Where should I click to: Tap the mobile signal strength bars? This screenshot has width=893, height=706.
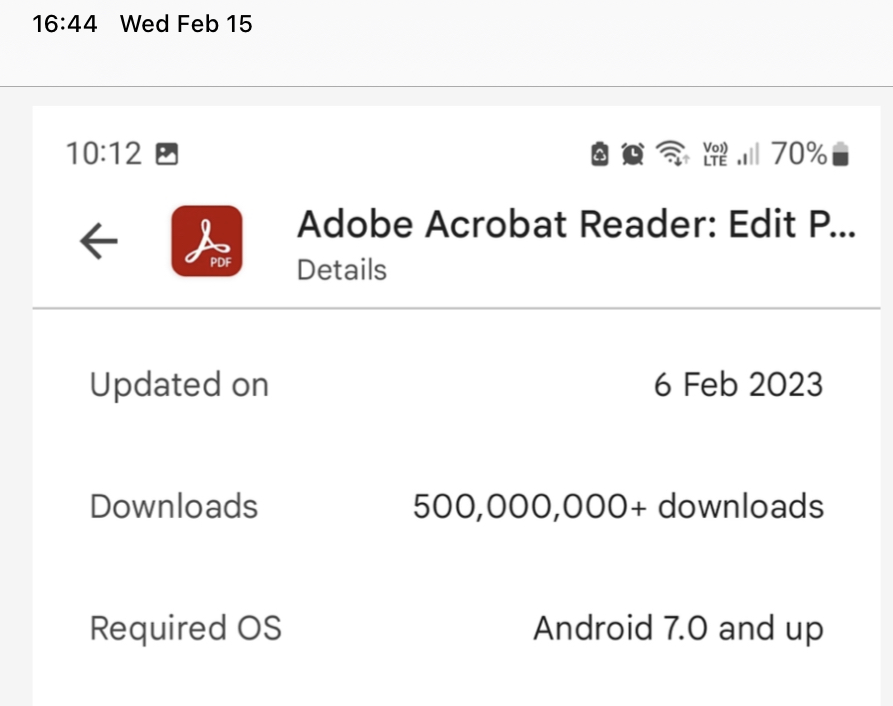tap(748, 154)
